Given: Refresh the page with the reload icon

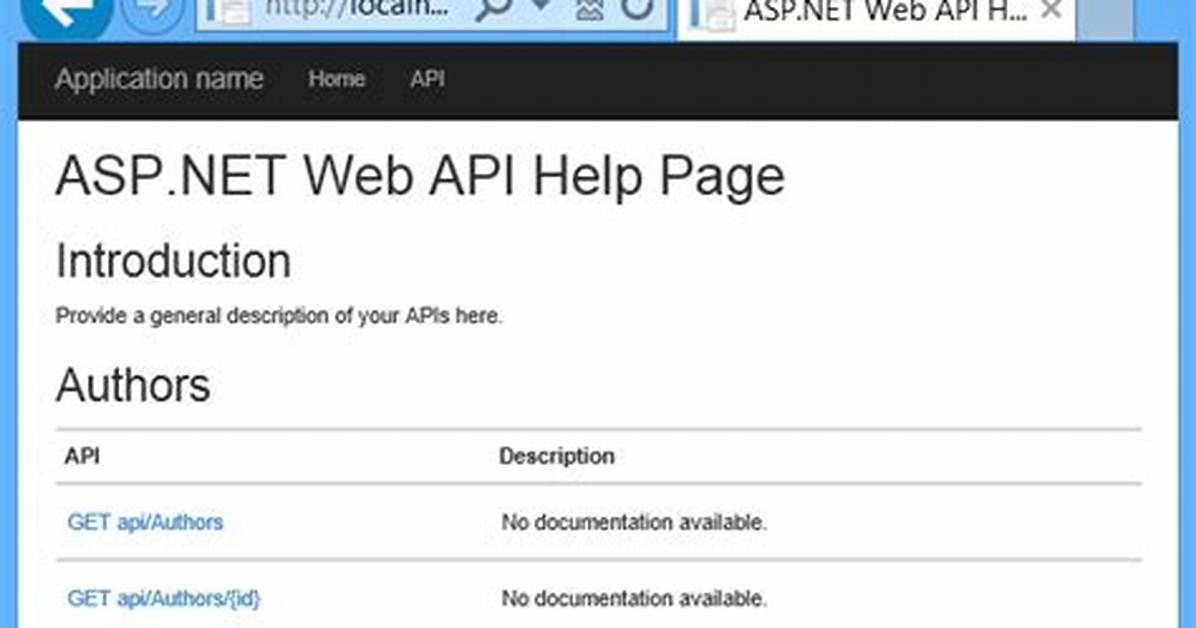Looking at the screenshot, I should [x=637, y=9].
